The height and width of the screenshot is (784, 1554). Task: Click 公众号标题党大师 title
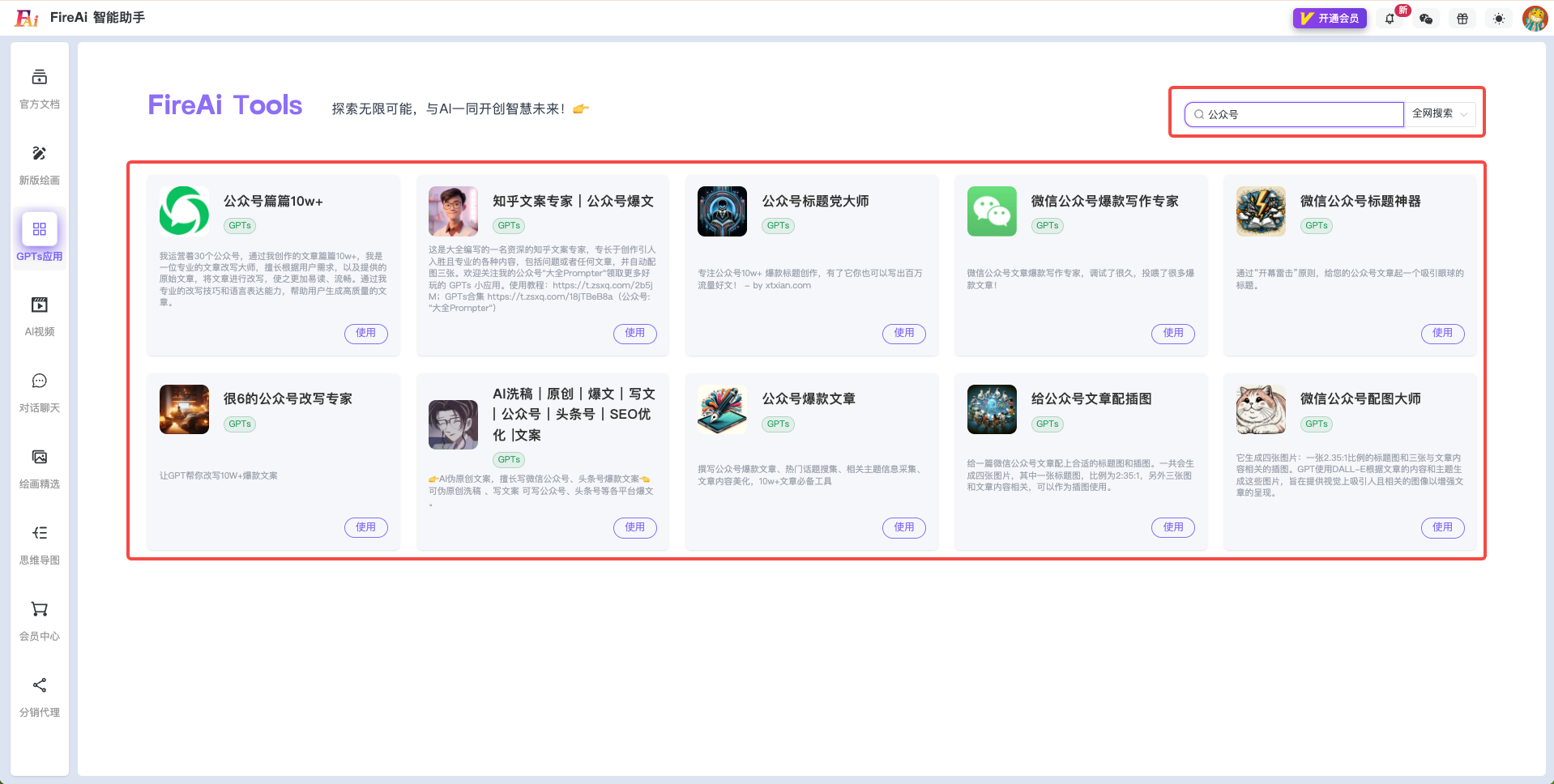click(815, 201)
